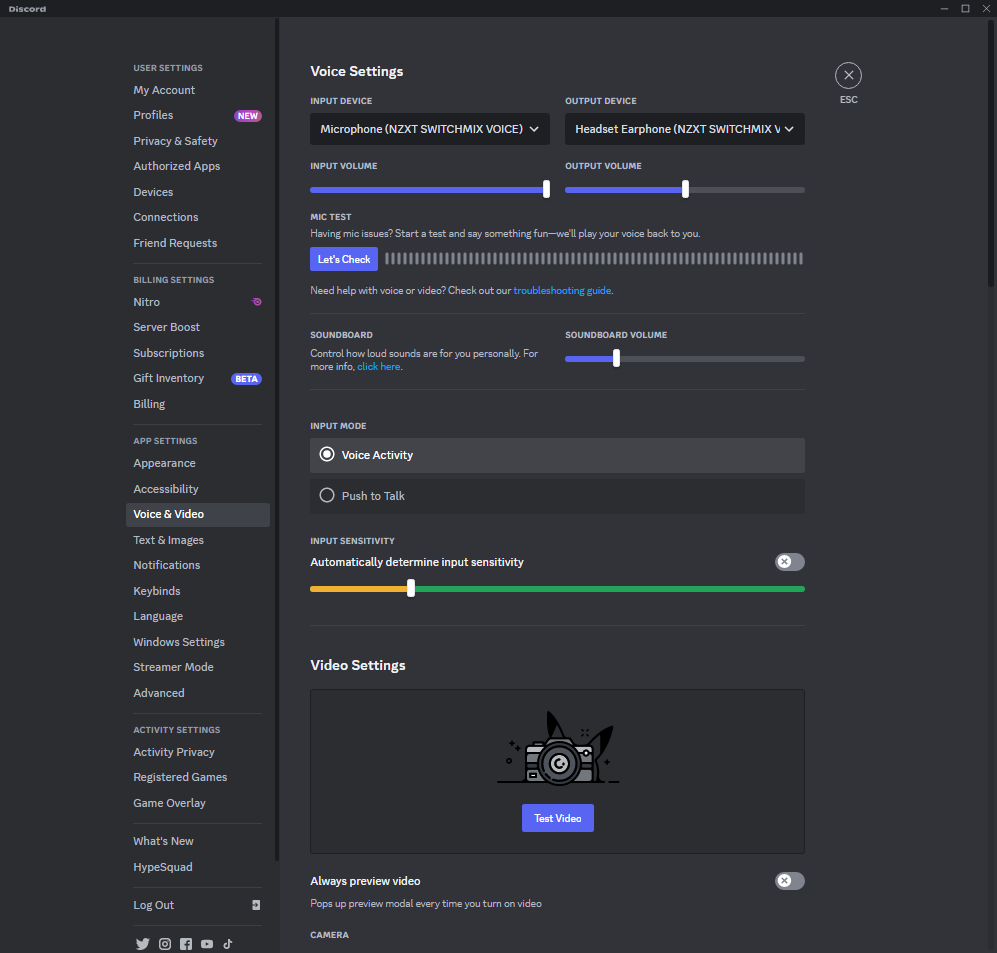Go to Profiles settings
This screenshot has height=953, width=997.
[x=198, y=115]
